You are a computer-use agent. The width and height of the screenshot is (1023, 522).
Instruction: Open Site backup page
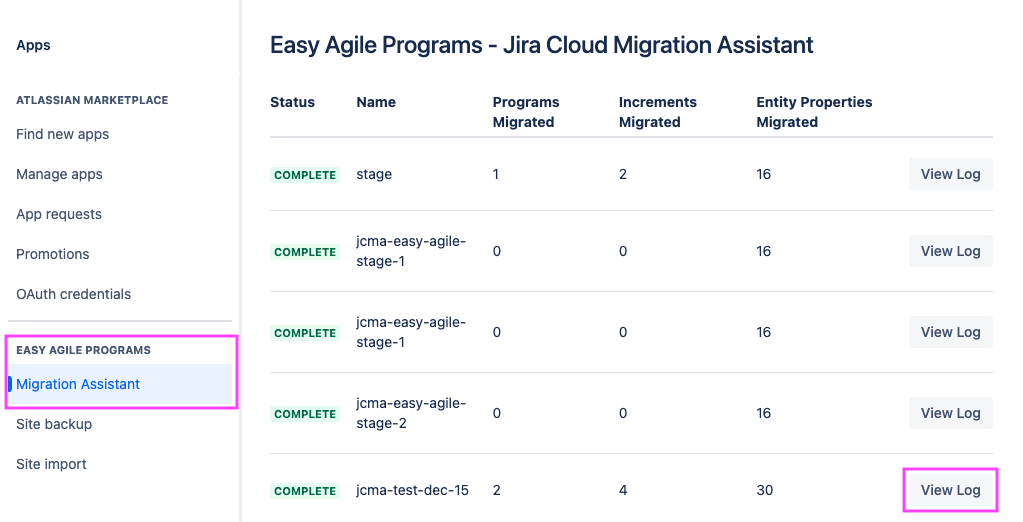click(x=54, y=424)
